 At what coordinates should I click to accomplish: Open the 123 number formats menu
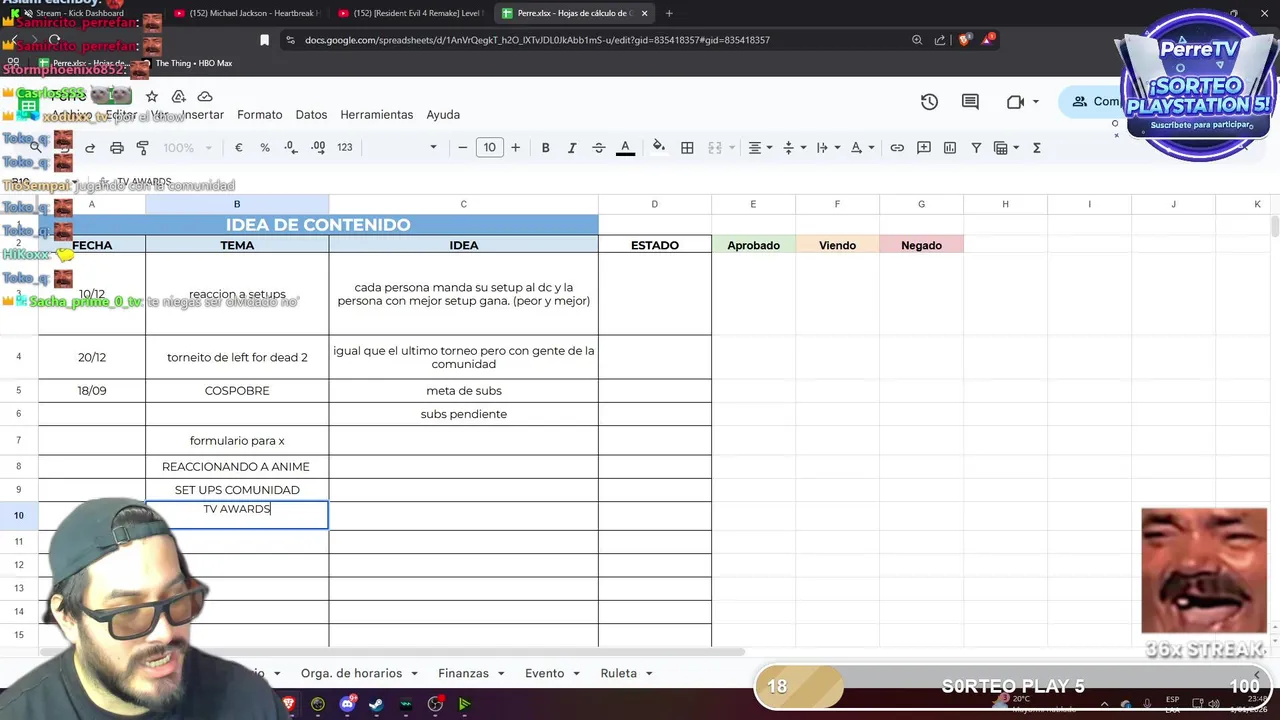point(345,147)
